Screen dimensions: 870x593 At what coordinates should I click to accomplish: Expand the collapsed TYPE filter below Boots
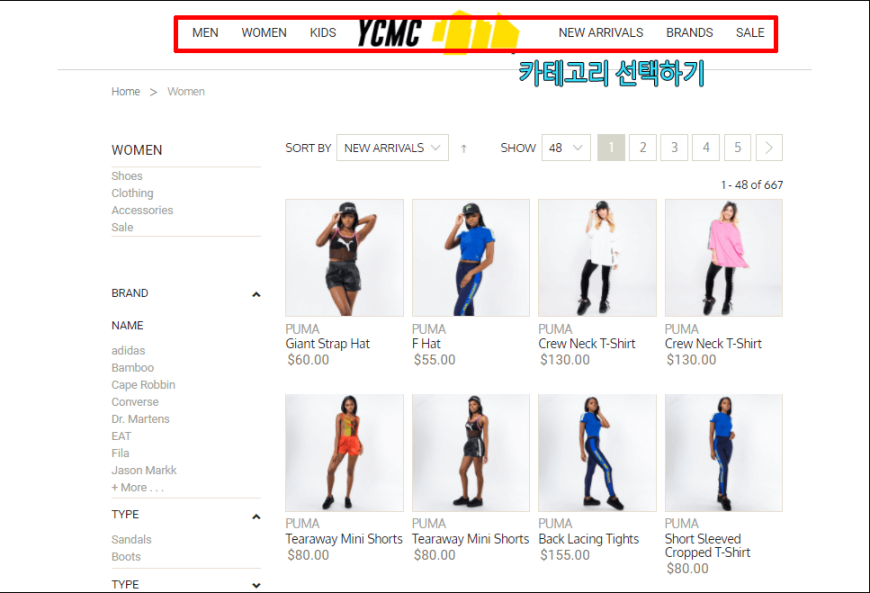[x=256, y=585]
